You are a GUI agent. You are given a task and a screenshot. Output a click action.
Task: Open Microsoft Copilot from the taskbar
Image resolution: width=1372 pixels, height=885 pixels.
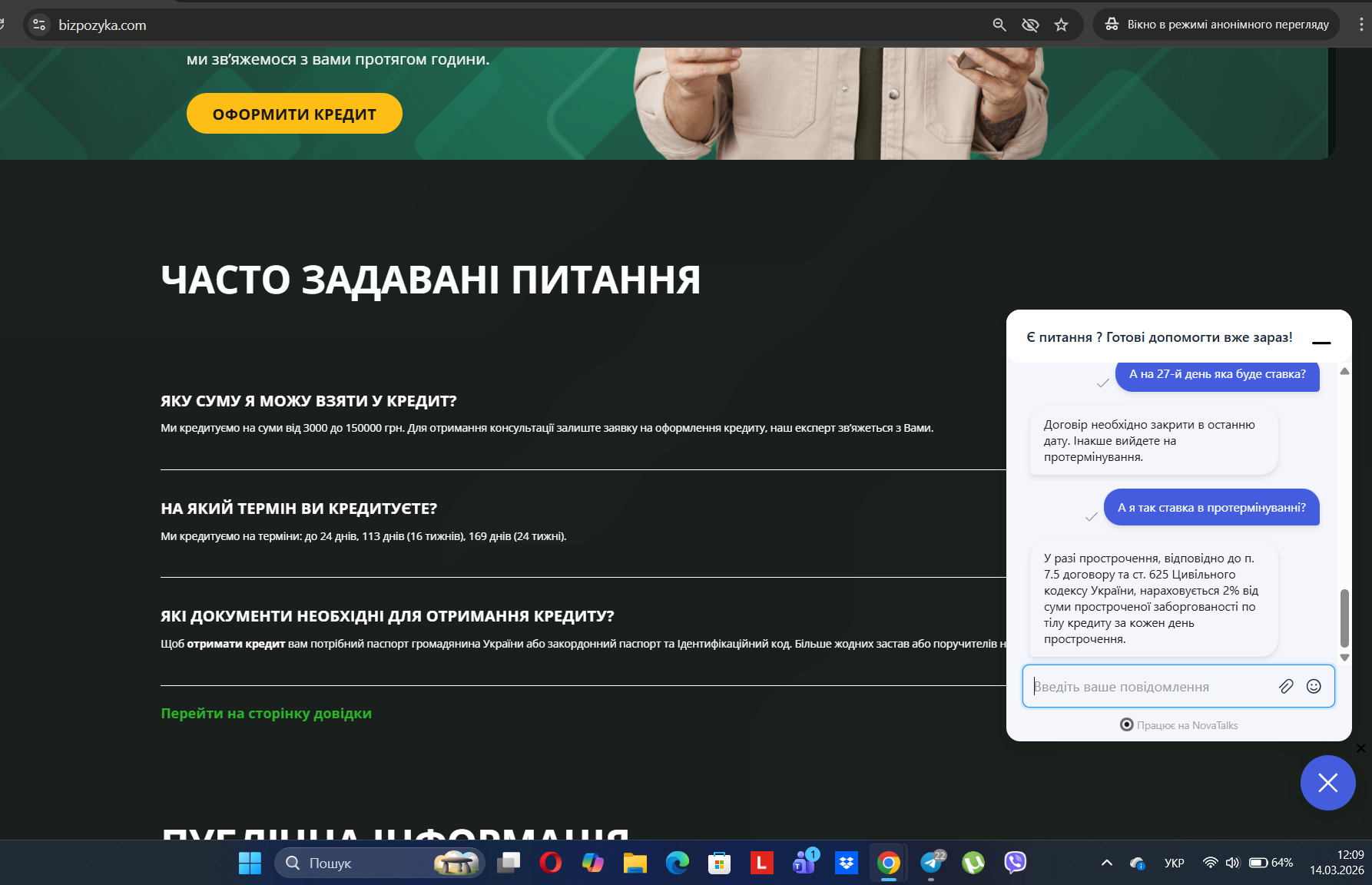[593, 863]
